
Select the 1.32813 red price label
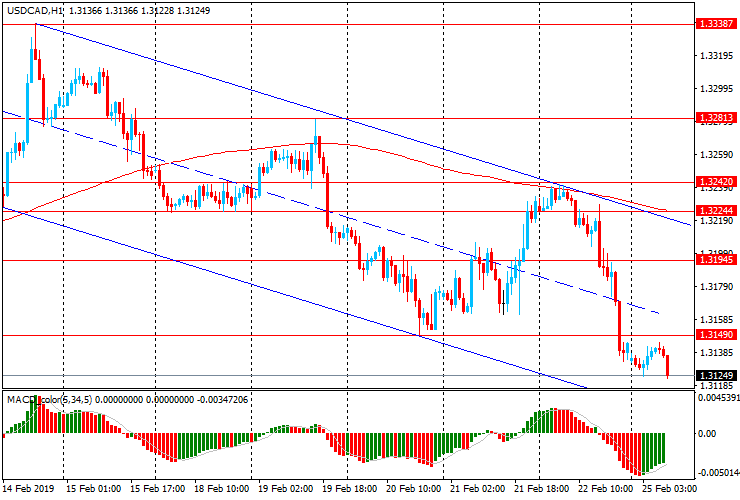coord(716,118)
